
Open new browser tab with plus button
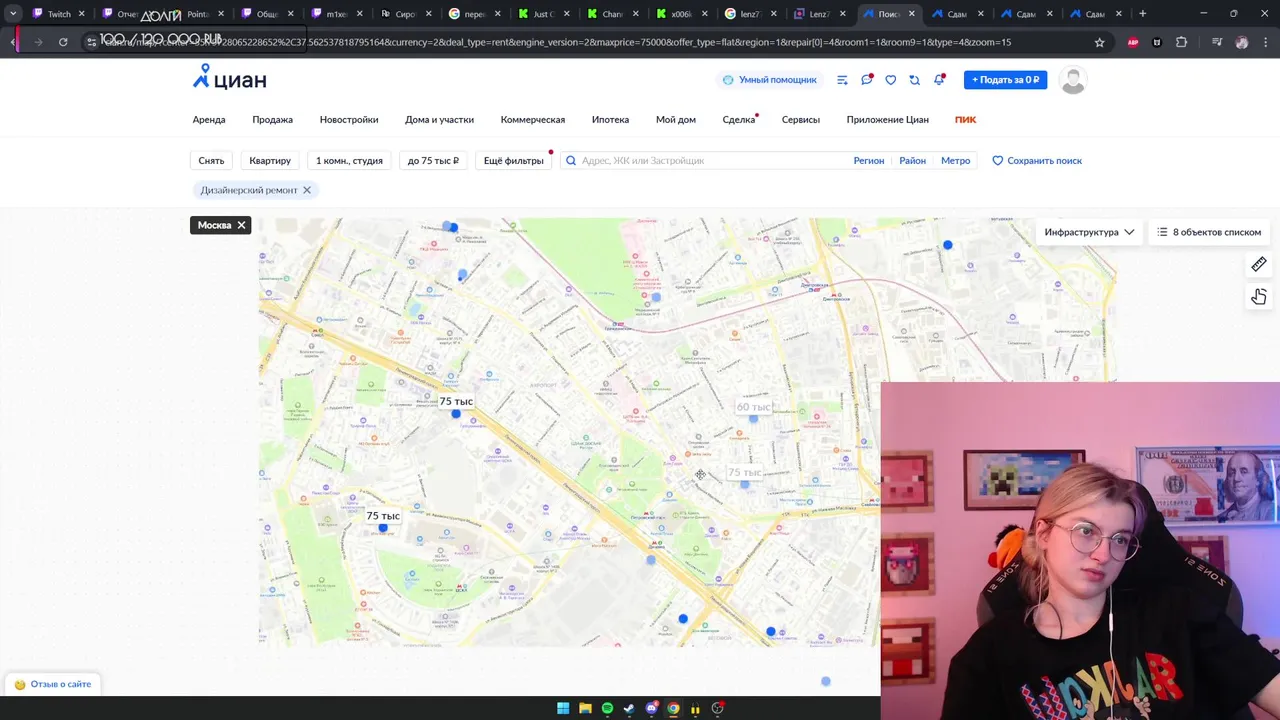tap(1143, 14)
